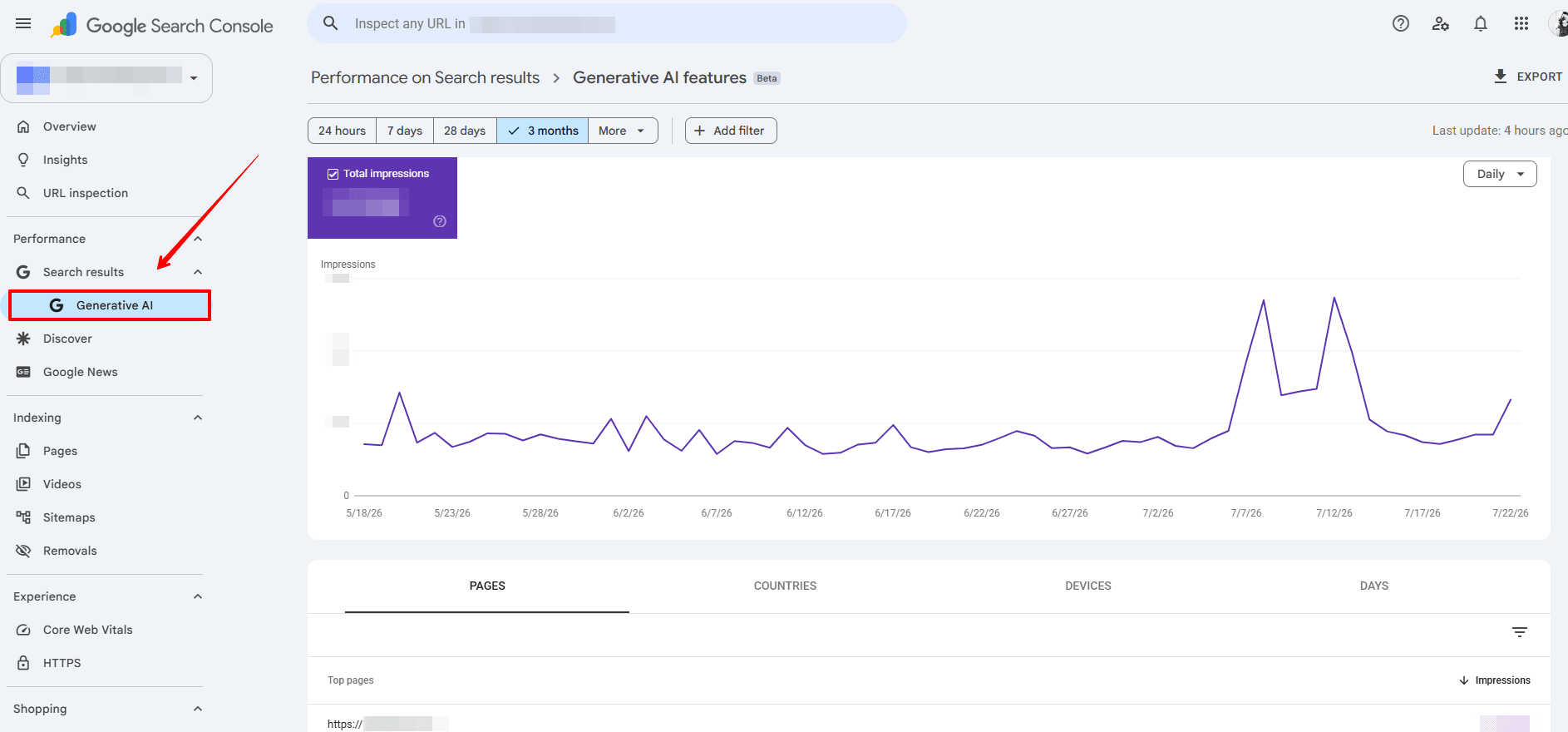The image size is (1568, 732).
Task: Click the breadcrumb chevron separator
Action: 556,77
